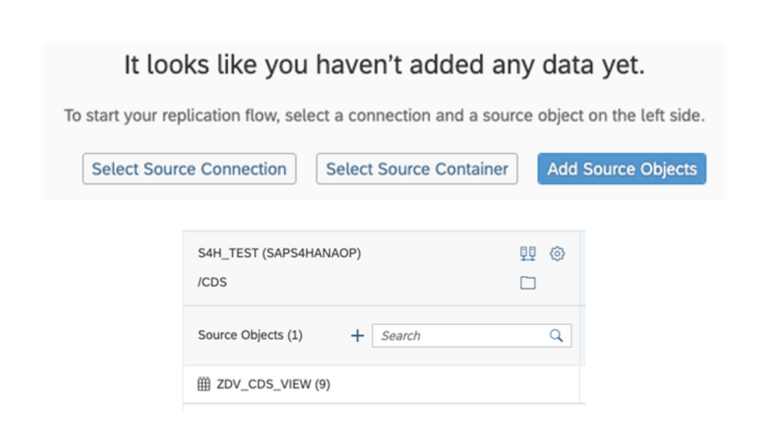Screen dimensions: 768x432
Task: Click the container folder icon
Action: pyautogui.click(x=528, y=283)
